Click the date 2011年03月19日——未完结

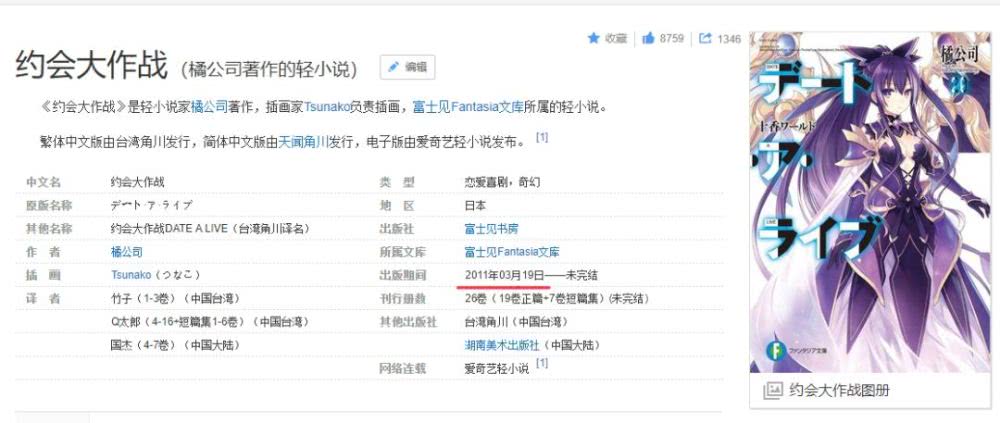point(531,275)
